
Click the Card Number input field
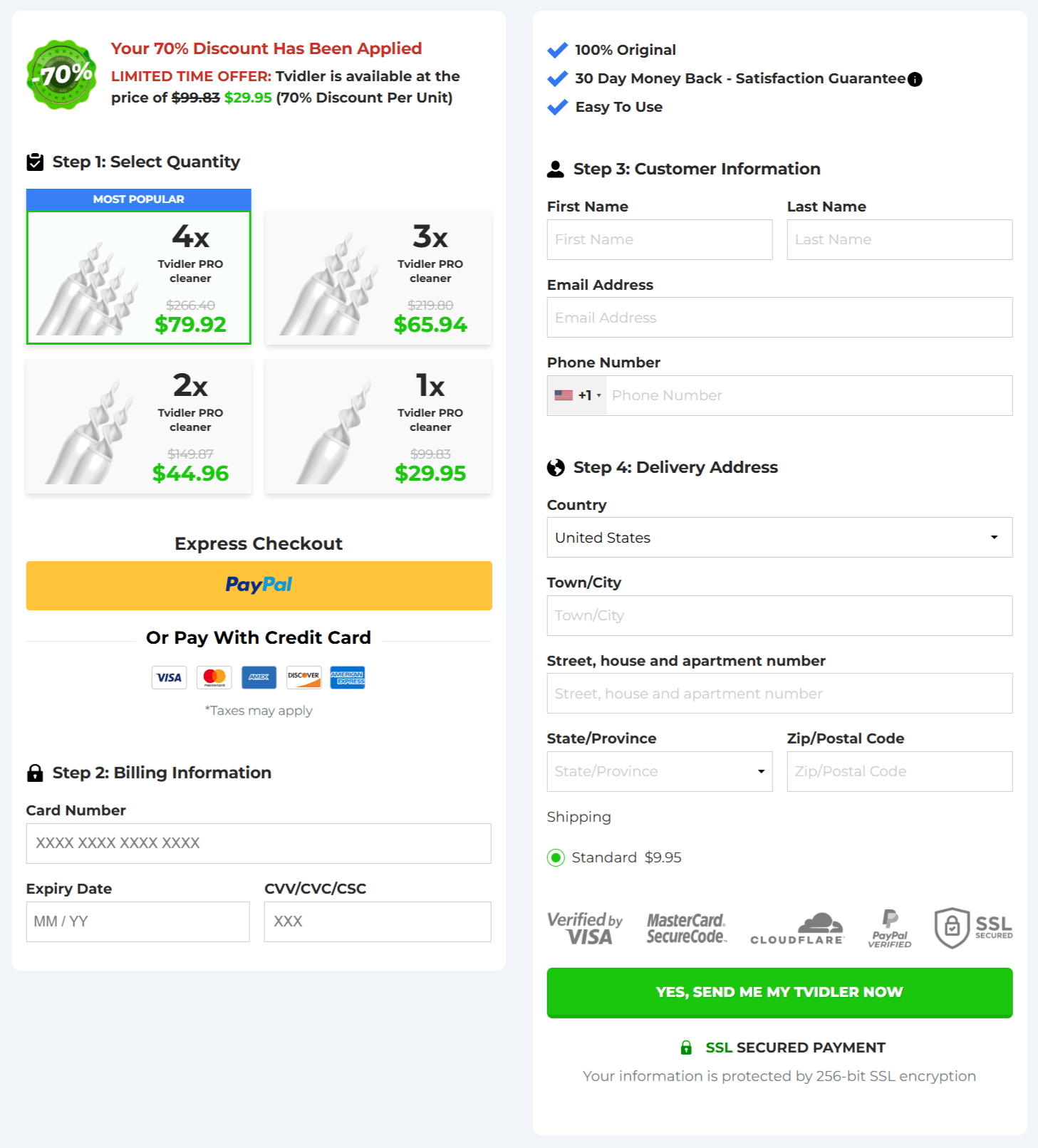click(258, 843)
